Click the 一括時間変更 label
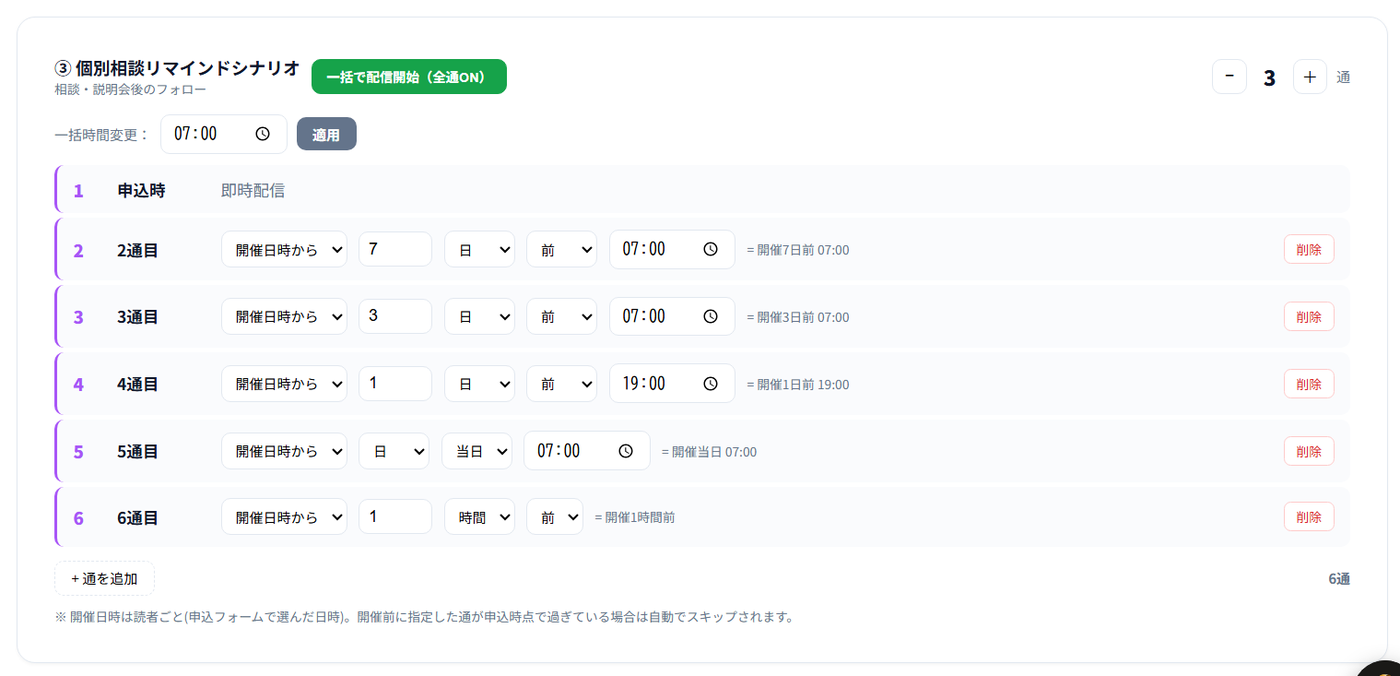The width and height of the screenshot is (1400, 676). [102, 135]
